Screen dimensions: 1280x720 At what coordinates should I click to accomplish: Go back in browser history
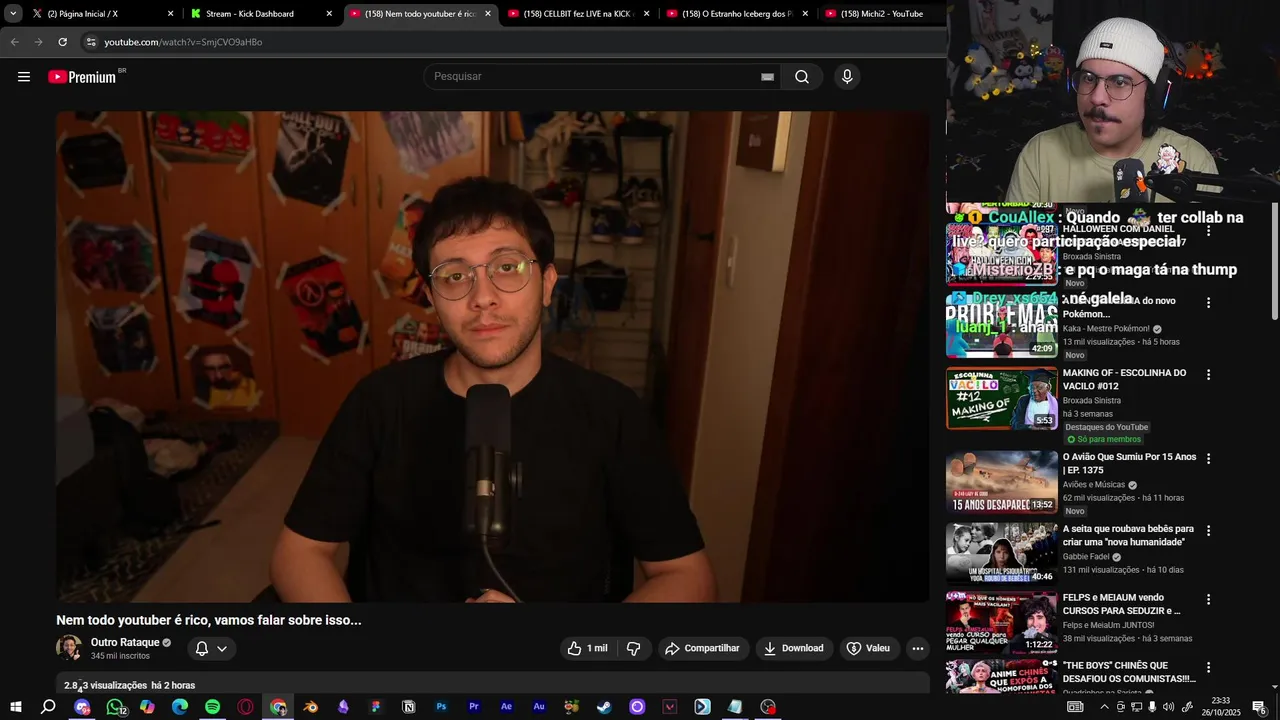[x=14, y=42]
